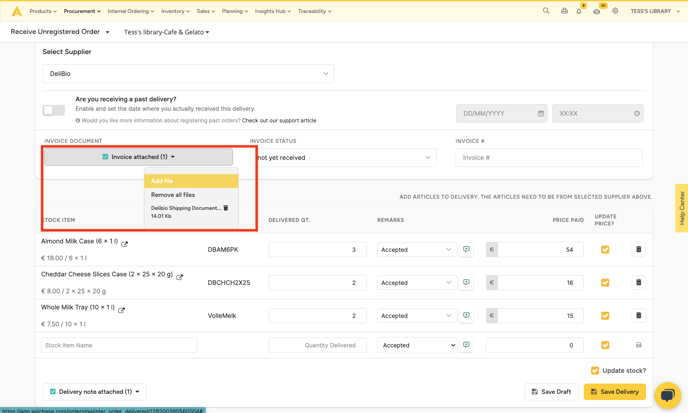The width and height of the screenshot is (688, 413).
Task: Delete the Delibio Shipping Document file
Action: pos(226,208)
